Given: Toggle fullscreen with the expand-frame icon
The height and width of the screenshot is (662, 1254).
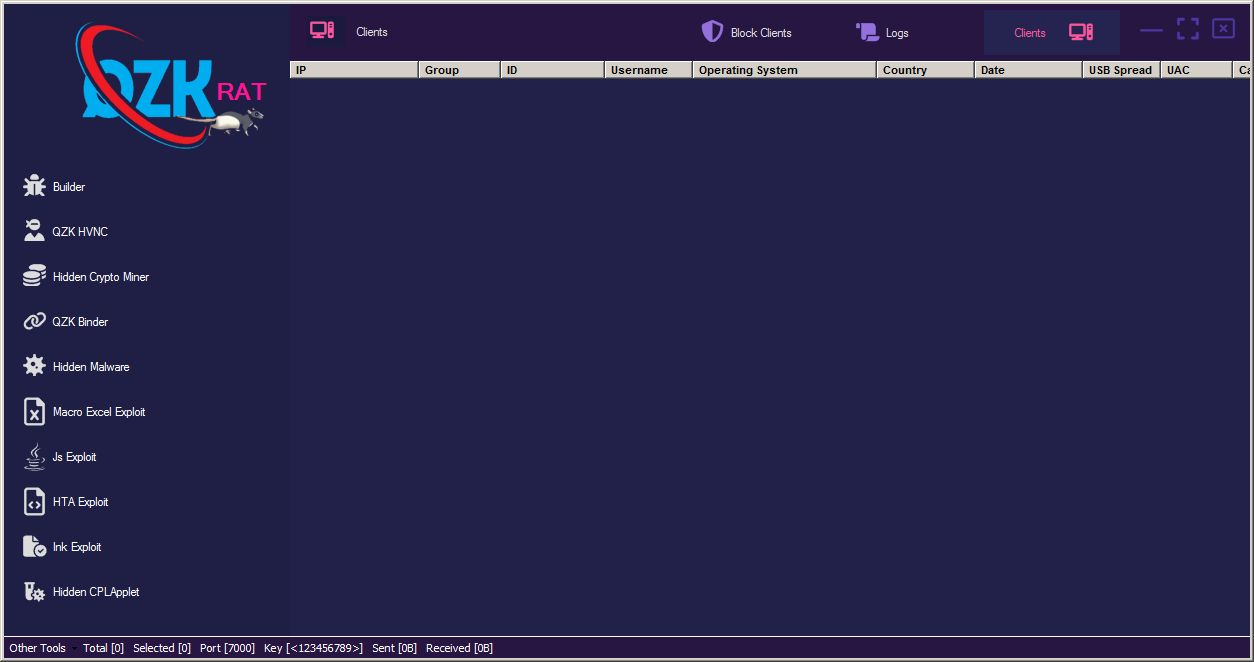Looking at the screenshot, I should [1187, 29].
